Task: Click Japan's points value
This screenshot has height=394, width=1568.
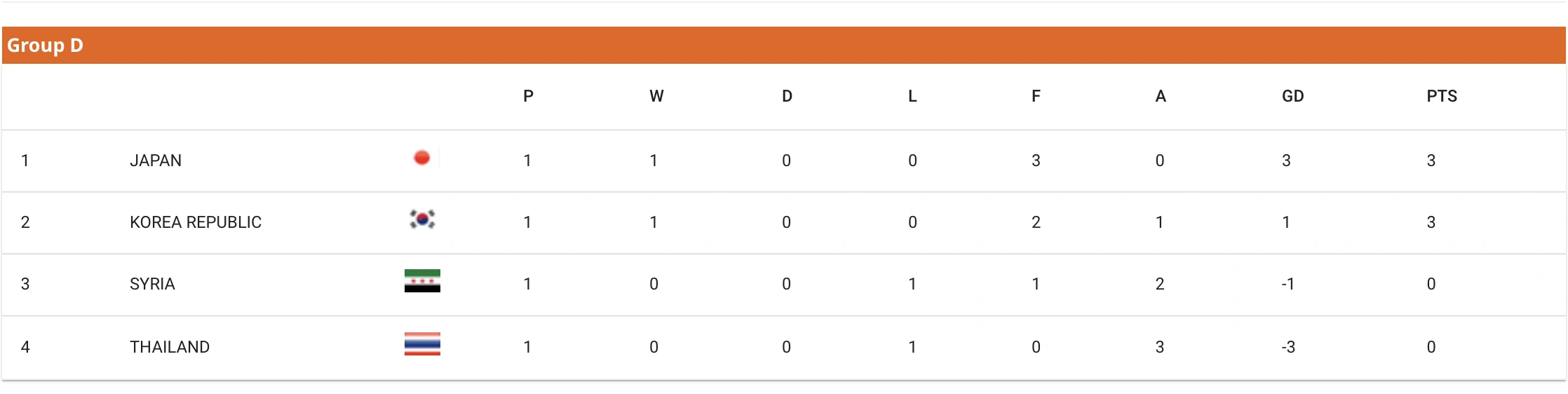Action: [x=1431, y=161]
